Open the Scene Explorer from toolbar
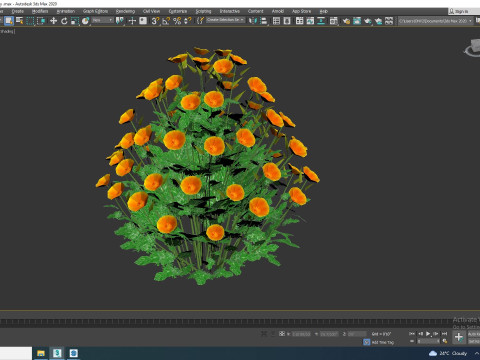 276,21
